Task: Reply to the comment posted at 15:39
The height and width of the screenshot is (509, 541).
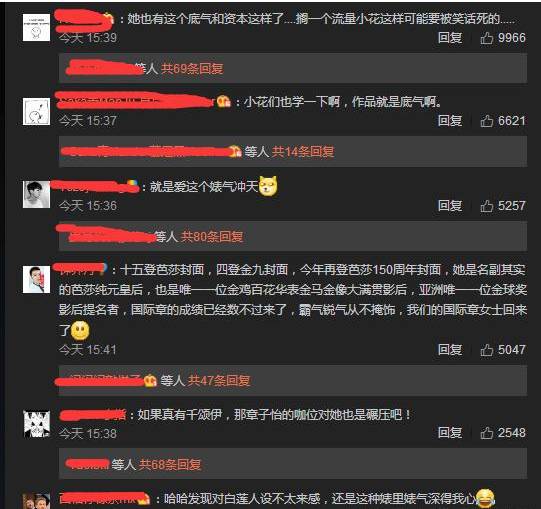Action: 450,38
